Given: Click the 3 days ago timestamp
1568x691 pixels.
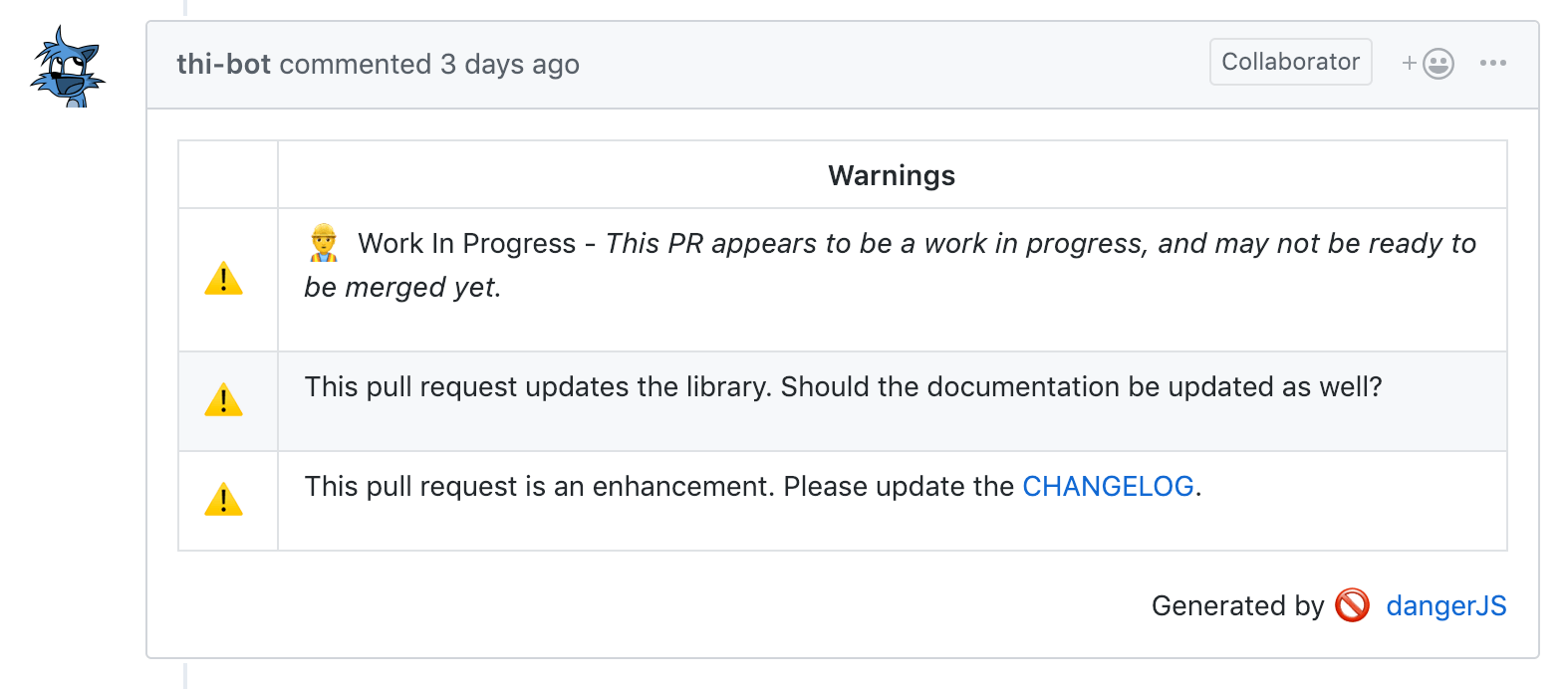Looking at the screenshot, I should pos(510,64).
